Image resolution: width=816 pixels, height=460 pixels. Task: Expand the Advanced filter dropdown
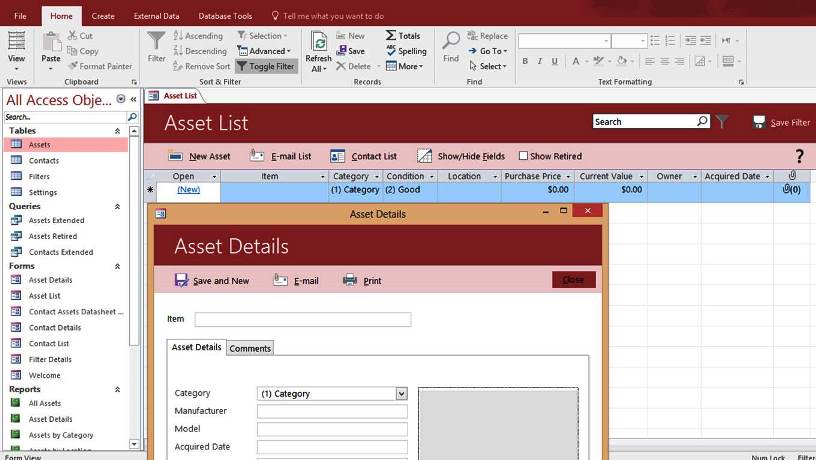(265, 51)
